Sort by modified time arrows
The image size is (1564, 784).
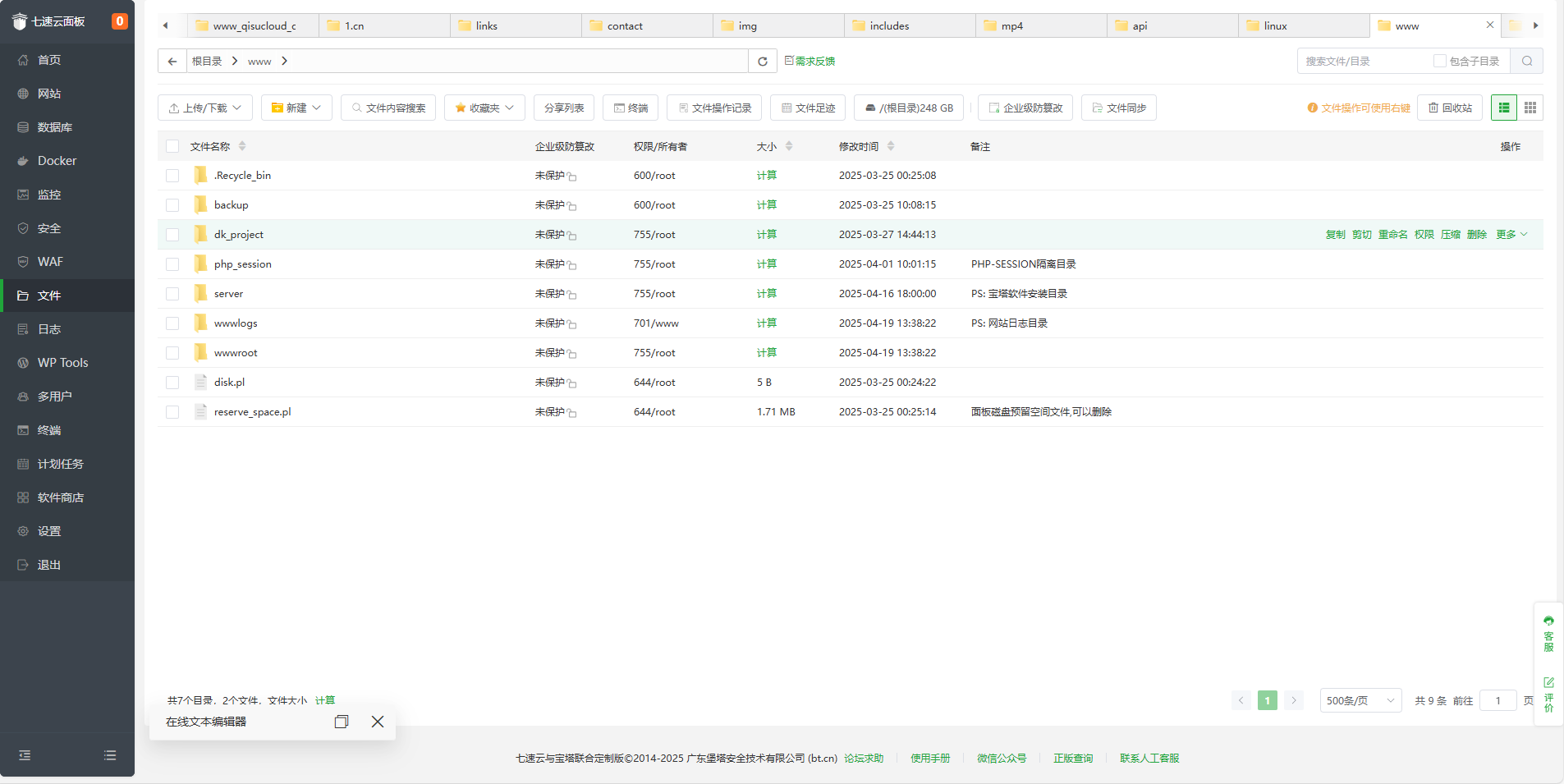tap(891, 146)
